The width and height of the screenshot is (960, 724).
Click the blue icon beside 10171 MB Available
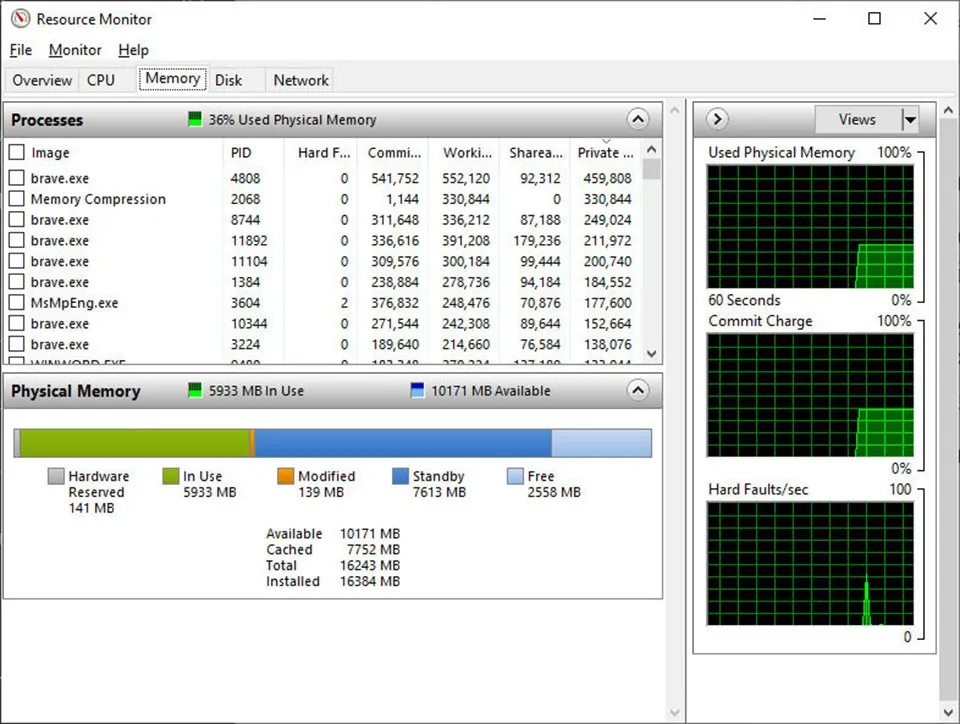pyautogui.click(x=414, y=390)
